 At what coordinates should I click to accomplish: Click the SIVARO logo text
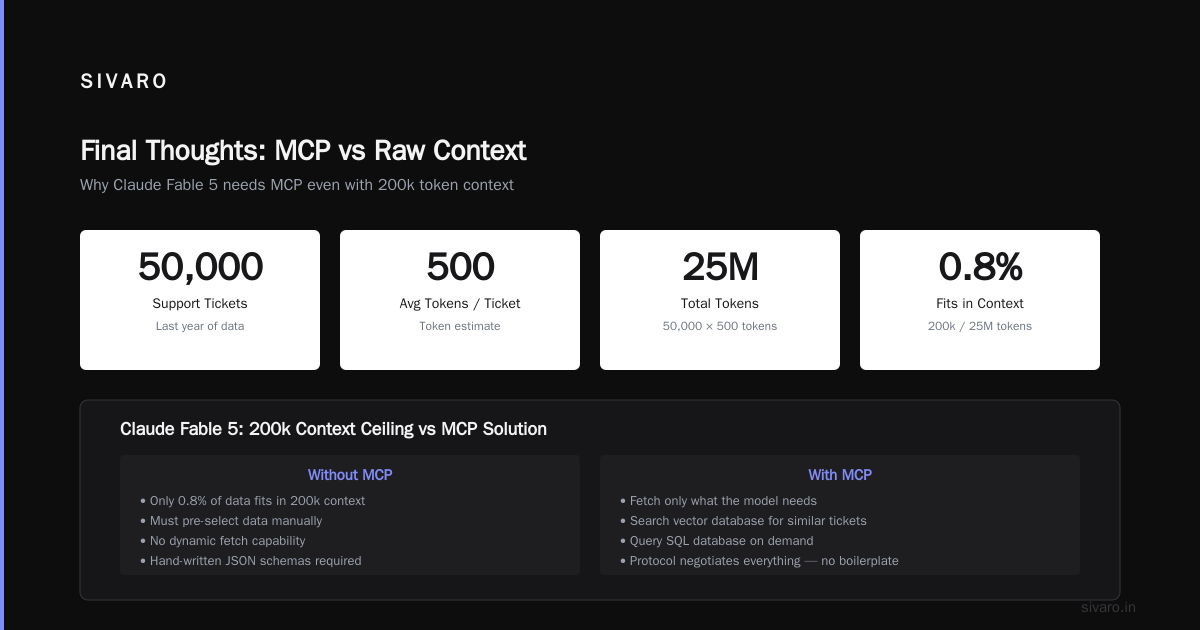(124, 82)
